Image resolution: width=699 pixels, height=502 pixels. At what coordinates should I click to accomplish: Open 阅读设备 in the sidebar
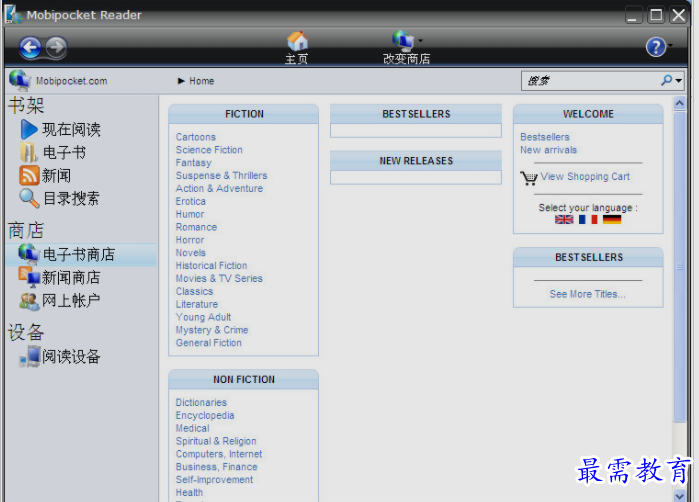click(x=71, y=357)
